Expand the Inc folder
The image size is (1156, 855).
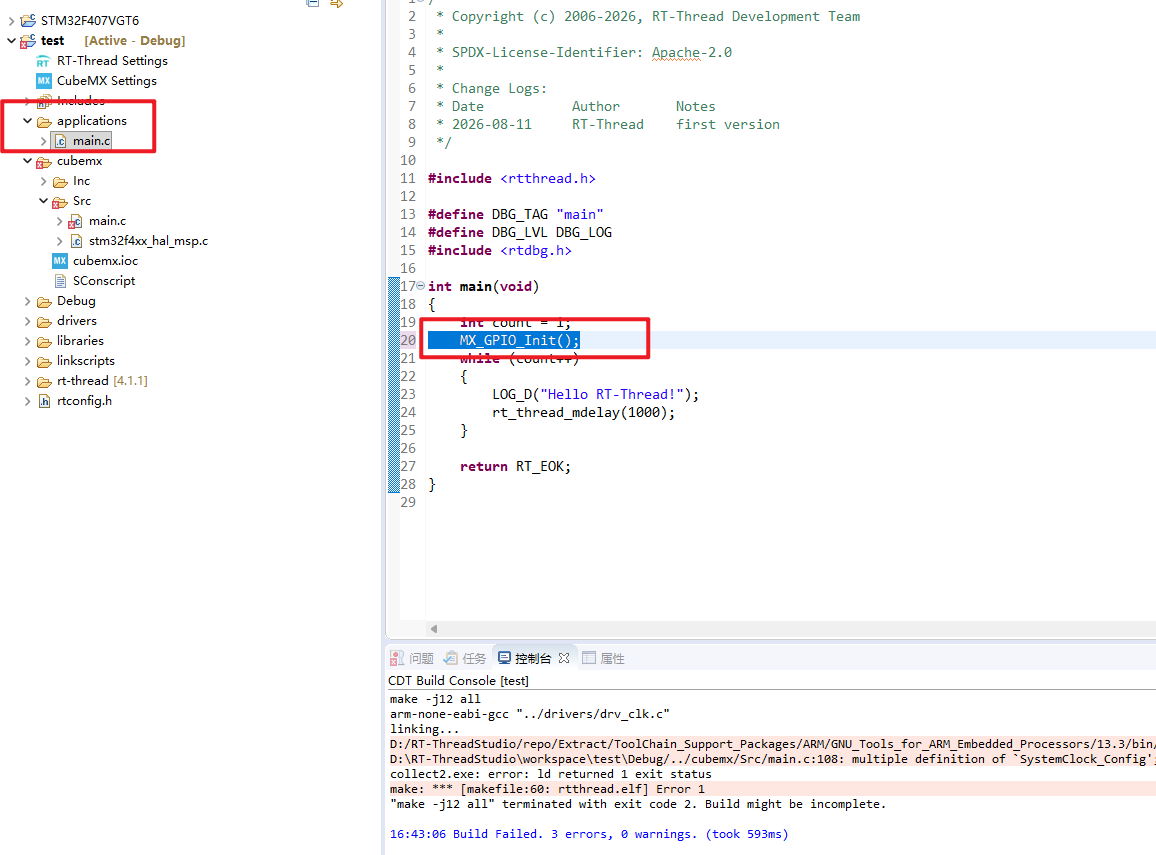coord(43,181)
